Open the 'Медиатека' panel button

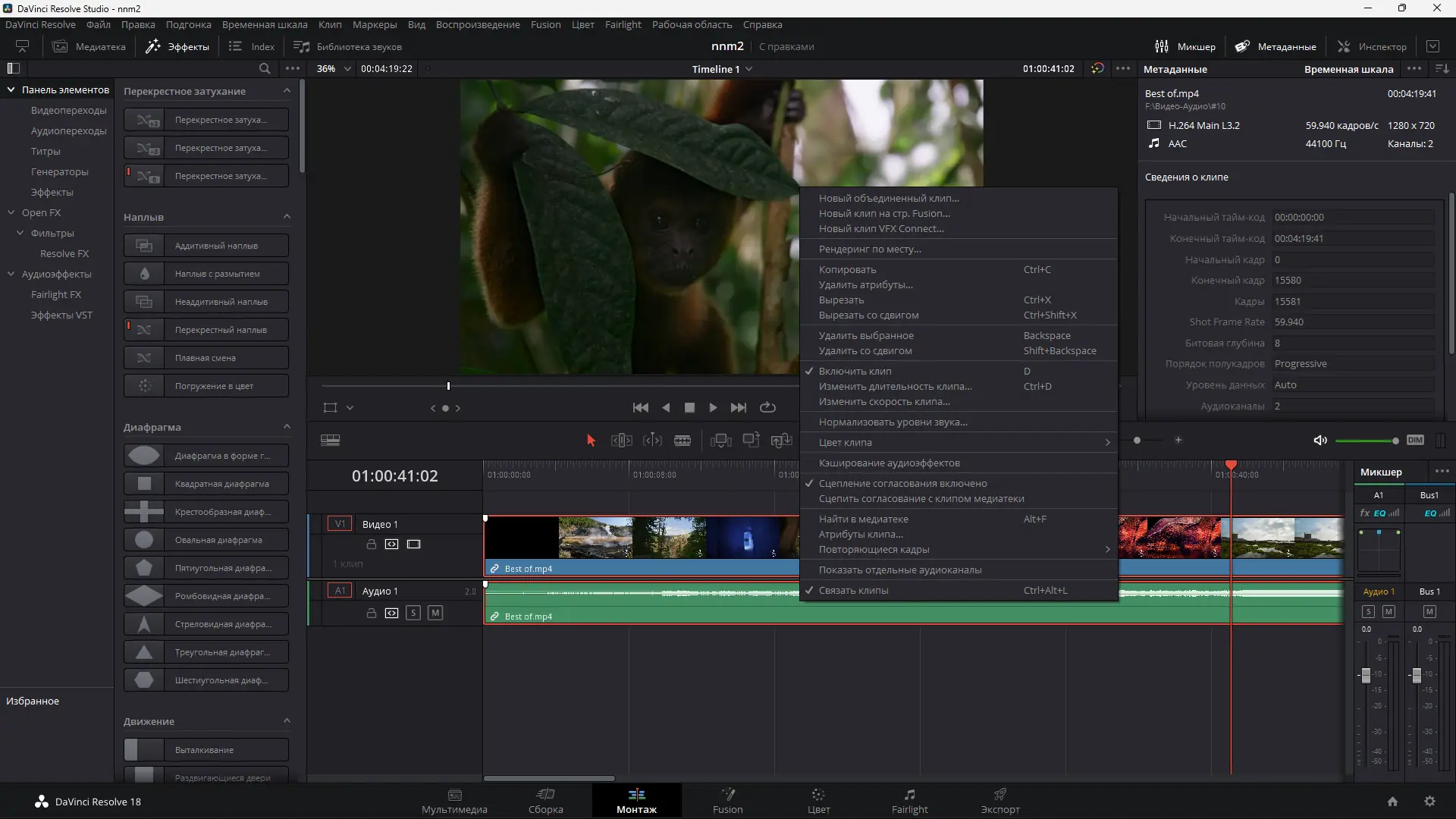point(89,46)
